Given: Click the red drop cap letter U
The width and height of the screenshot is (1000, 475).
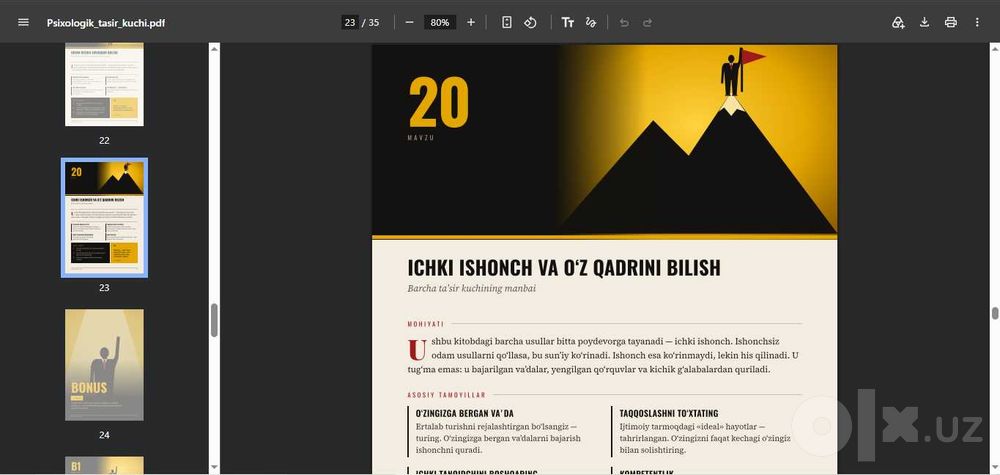Looking at the screenshot, I should pos(416,349).
